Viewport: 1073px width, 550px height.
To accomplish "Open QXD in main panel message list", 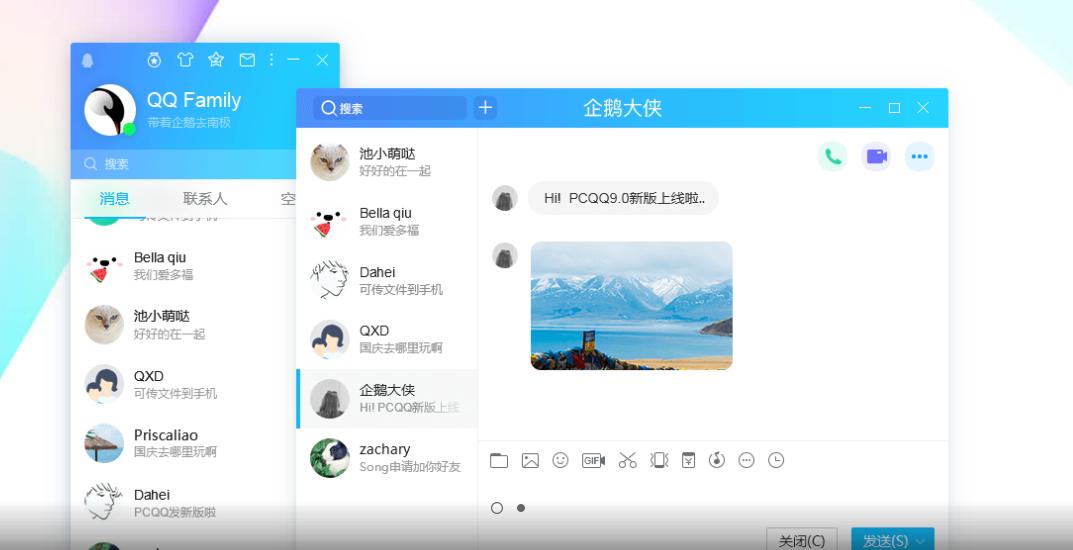I will [x=183, y=384].
